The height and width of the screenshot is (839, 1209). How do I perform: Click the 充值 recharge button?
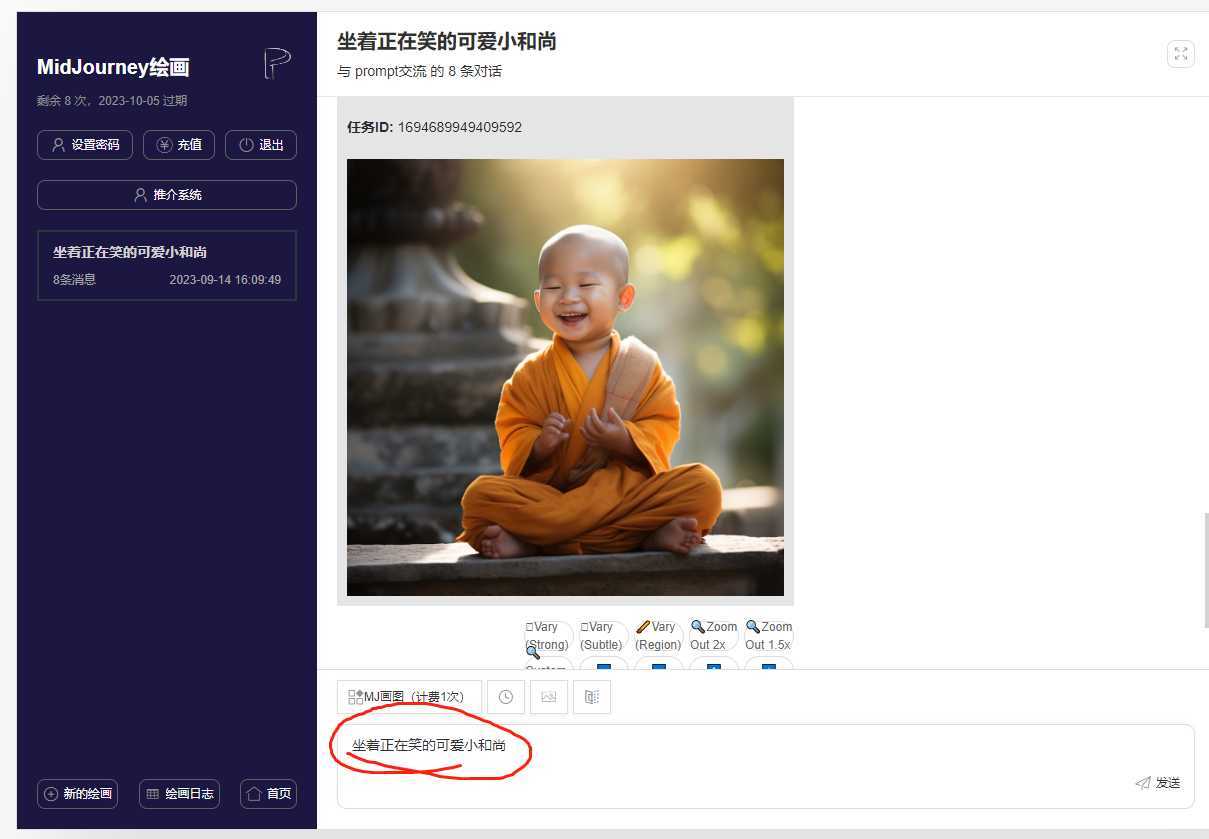tap(179, 144)
